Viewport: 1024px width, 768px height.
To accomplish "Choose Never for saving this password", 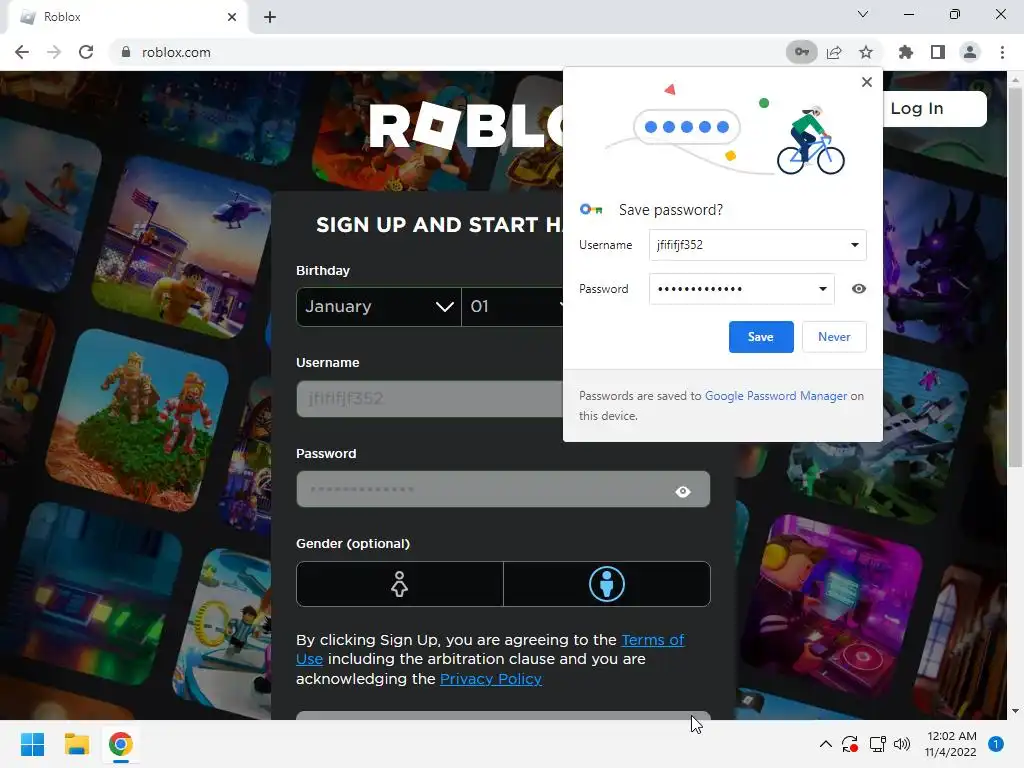I will [834, 337].
